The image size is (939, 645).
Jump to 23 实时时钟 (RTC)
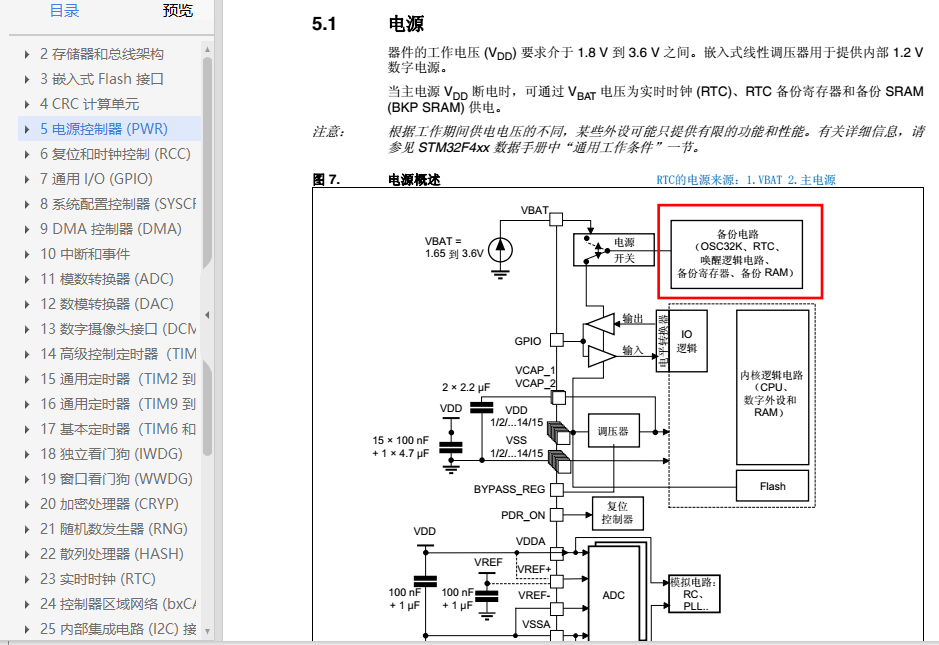tap(98, 579)
